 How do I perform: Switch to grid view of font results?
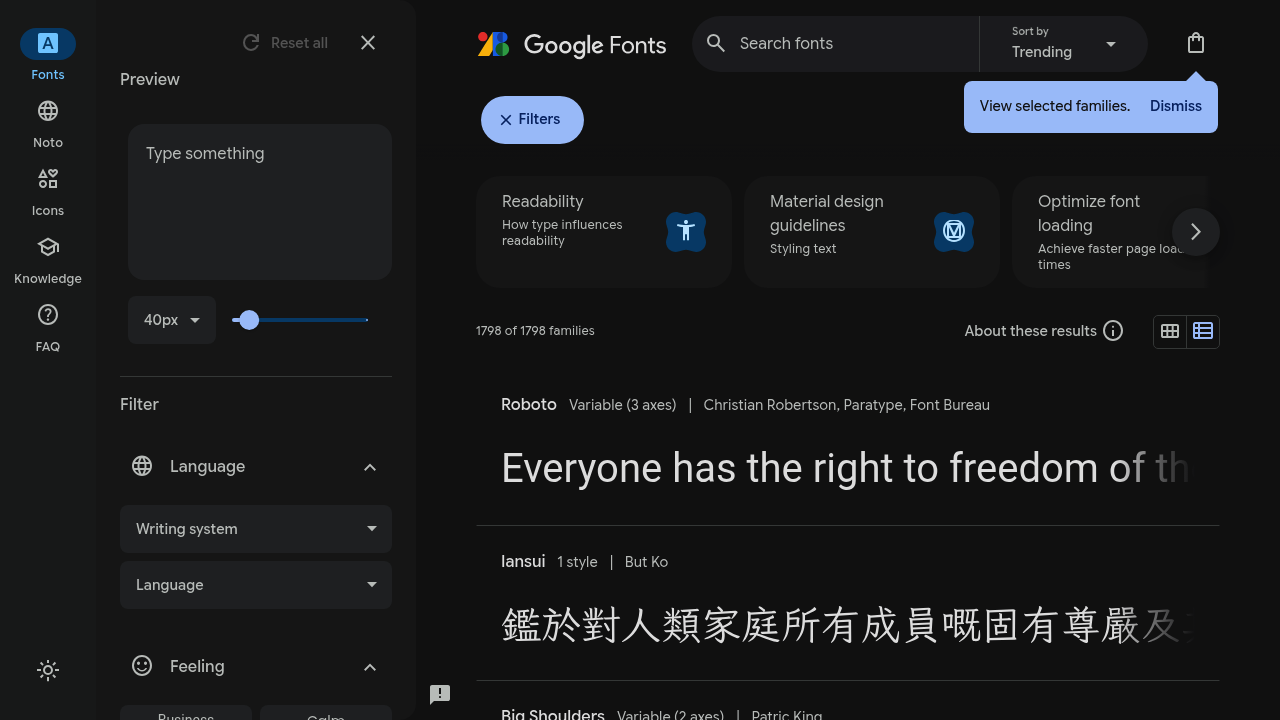[x=1170, y=331]
